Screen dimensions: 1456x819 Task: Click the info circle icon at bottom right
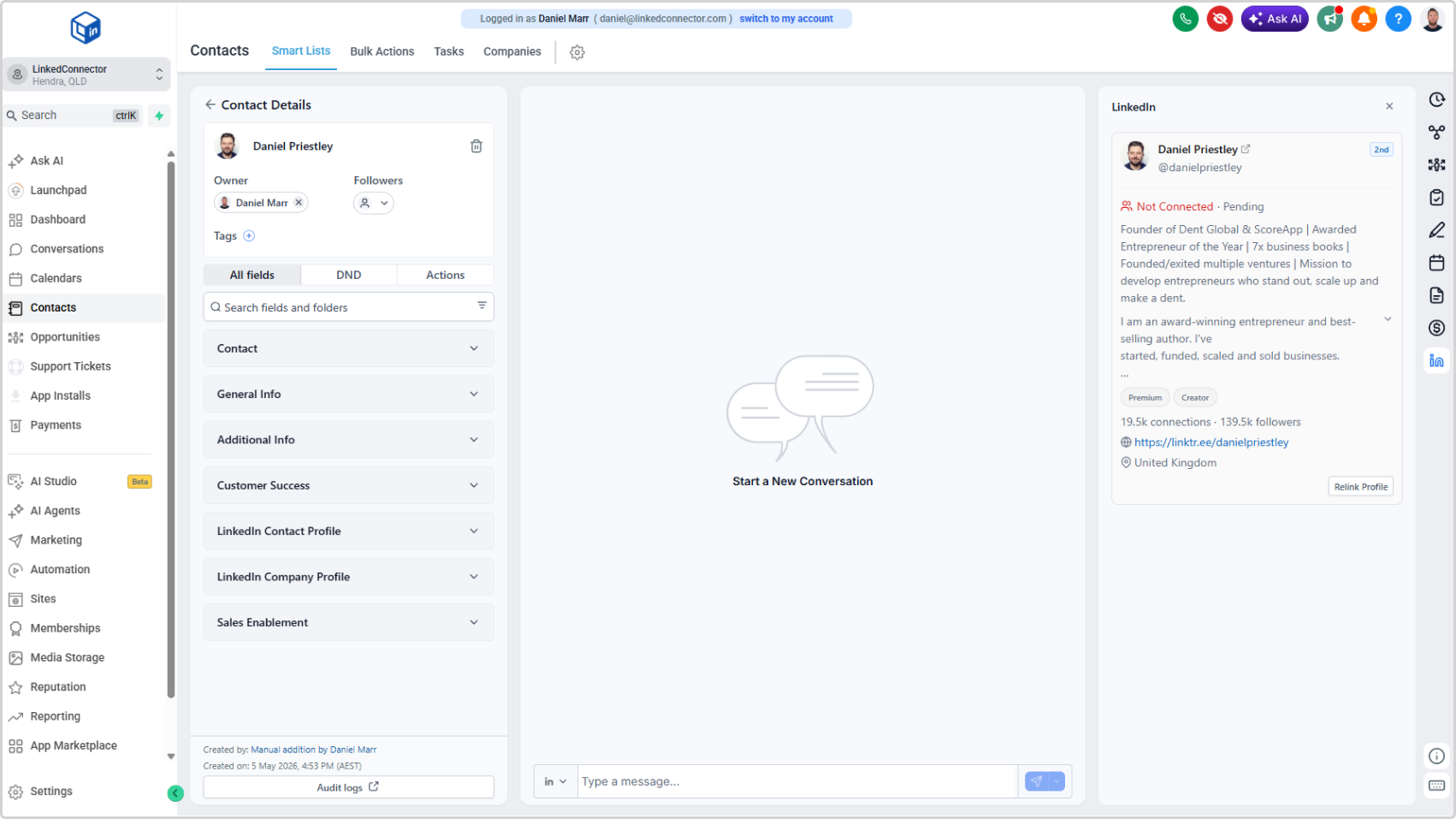pyautogui.click(x=1436, y=756)
